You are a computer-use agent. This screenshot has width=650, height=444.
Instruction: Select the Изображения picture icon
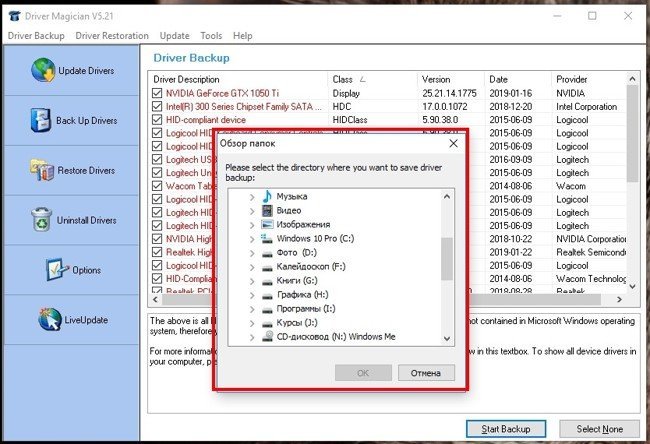tap(267, 224)
